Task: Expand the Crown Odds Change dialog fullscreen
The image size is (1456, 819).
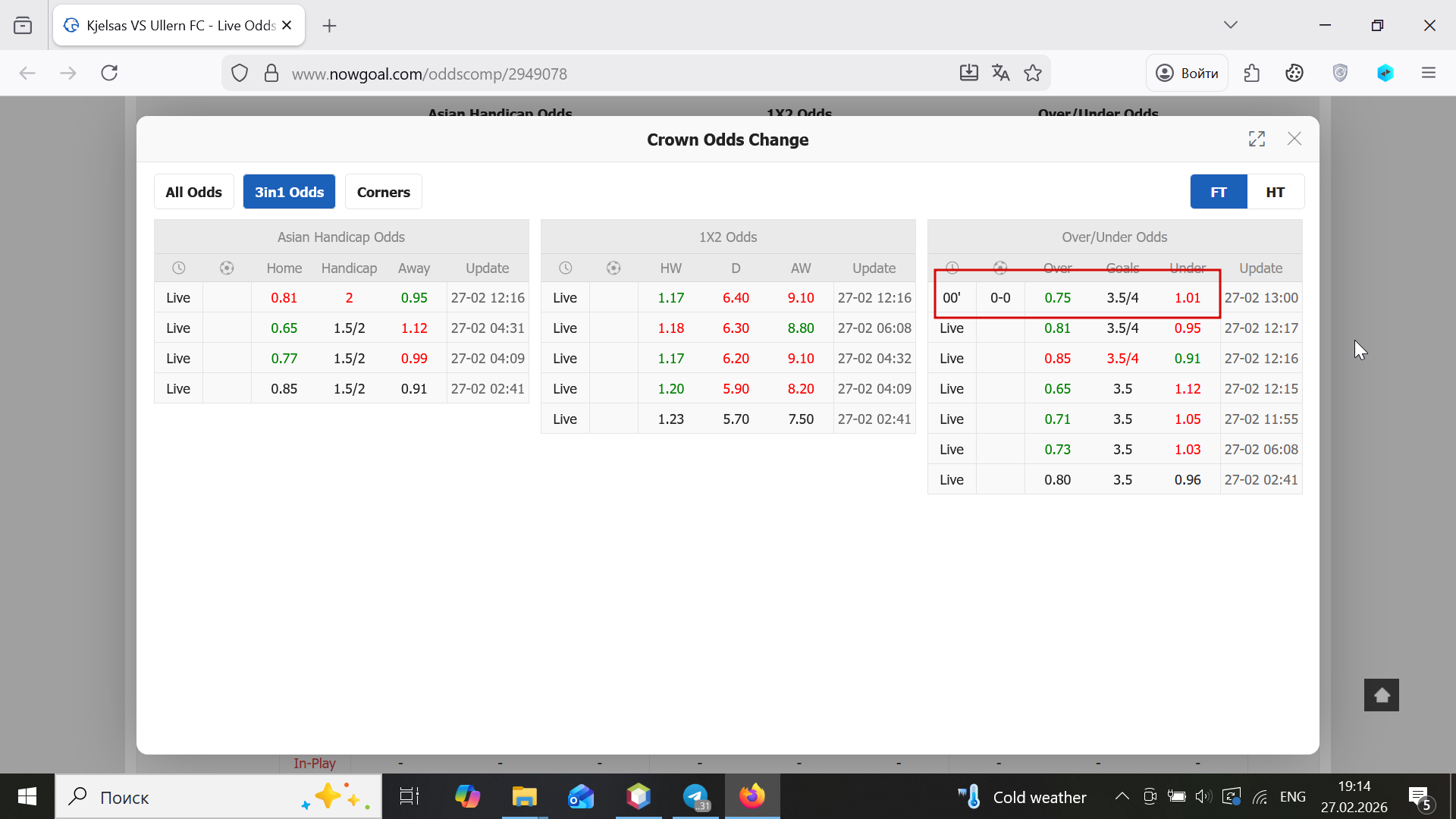Action: pos(1257,139)
